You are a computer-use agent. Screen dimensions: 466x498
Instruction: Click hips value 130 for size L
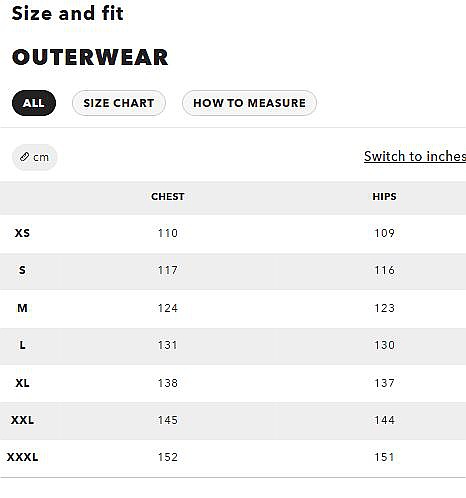[384, 345]
